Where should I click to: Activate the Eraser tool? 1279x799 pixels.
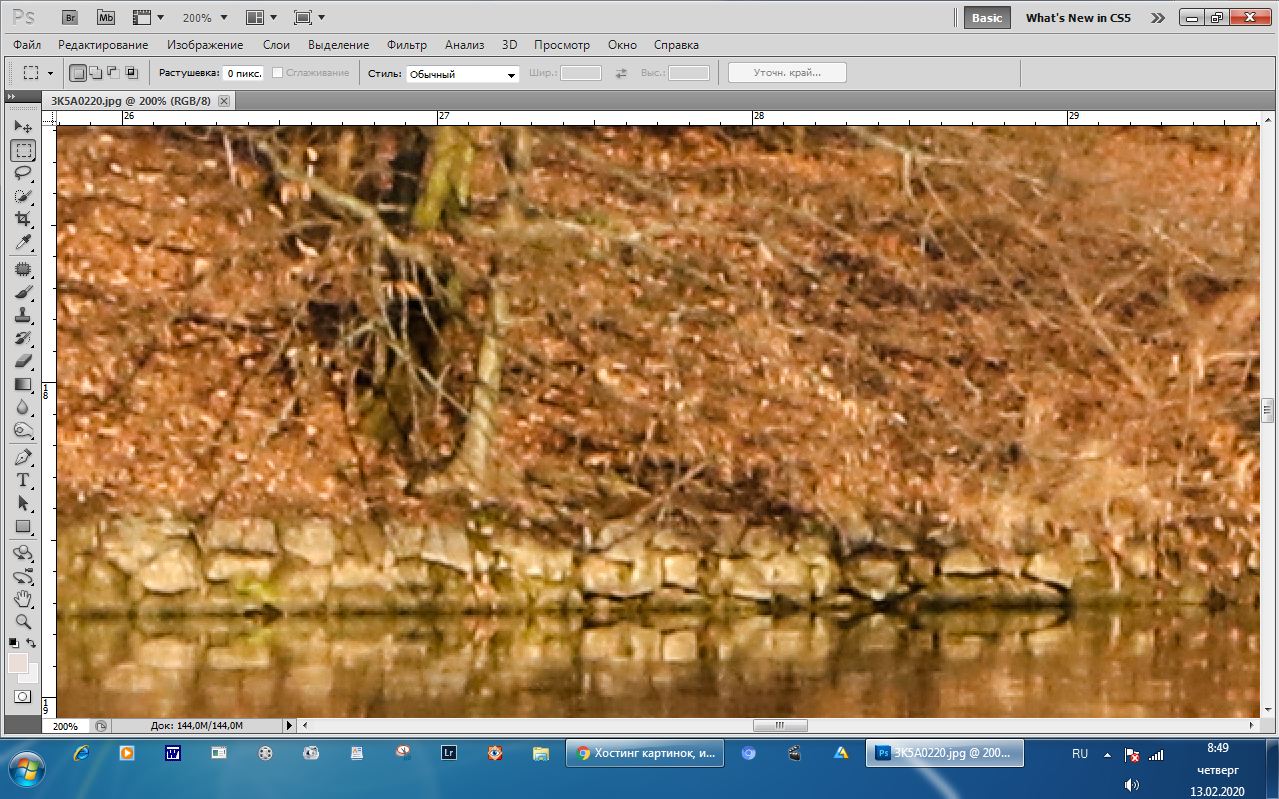[x=23, y=361]
